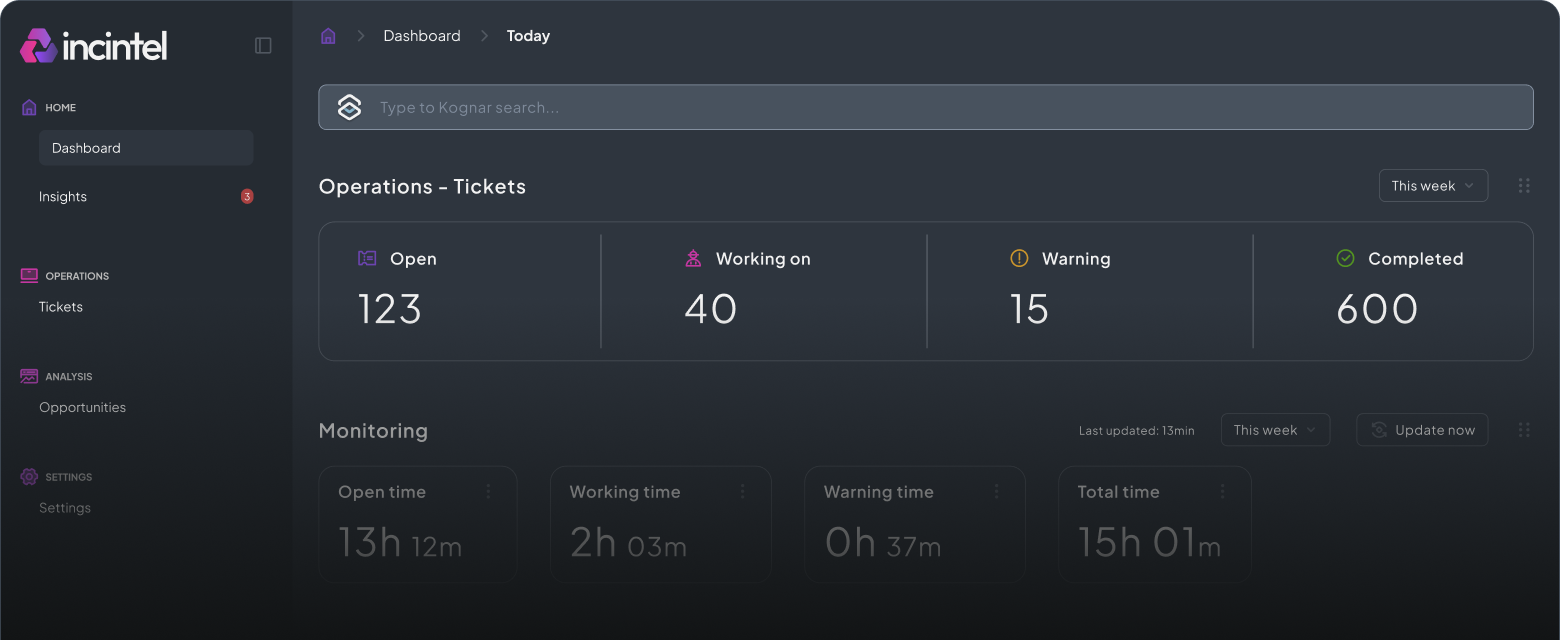Select Insights in the sidebar

(x=62, y=196)
